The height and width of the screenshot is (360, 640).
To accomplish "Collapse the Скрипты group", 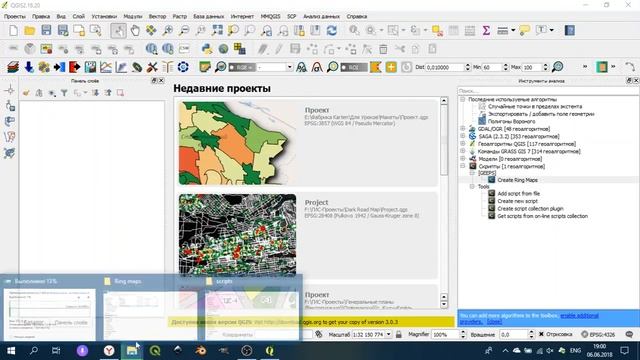I will [x=462, y=166].
